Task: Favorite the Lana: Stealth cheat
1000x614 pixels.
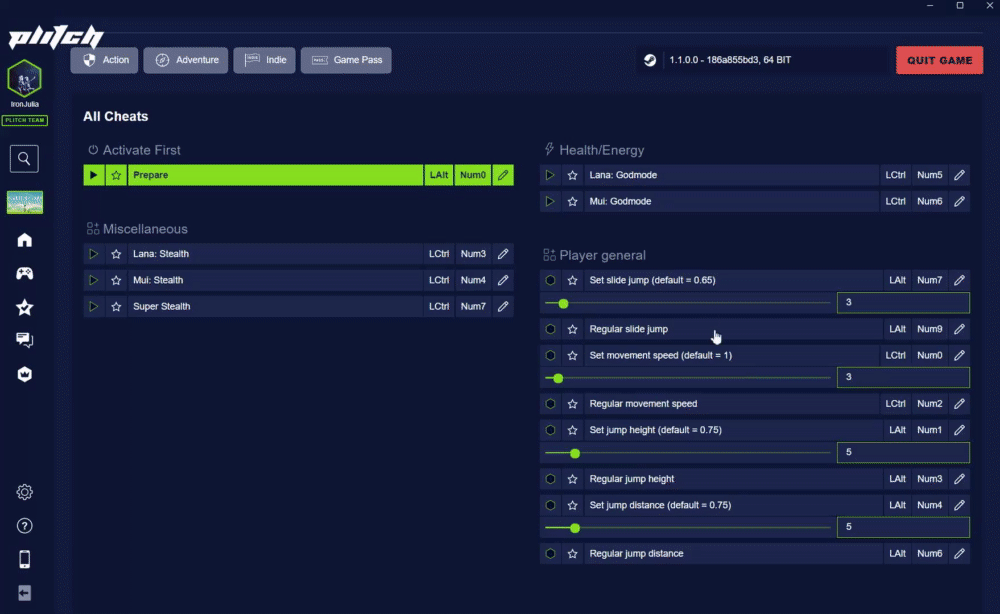Action: tap(116, 254)
